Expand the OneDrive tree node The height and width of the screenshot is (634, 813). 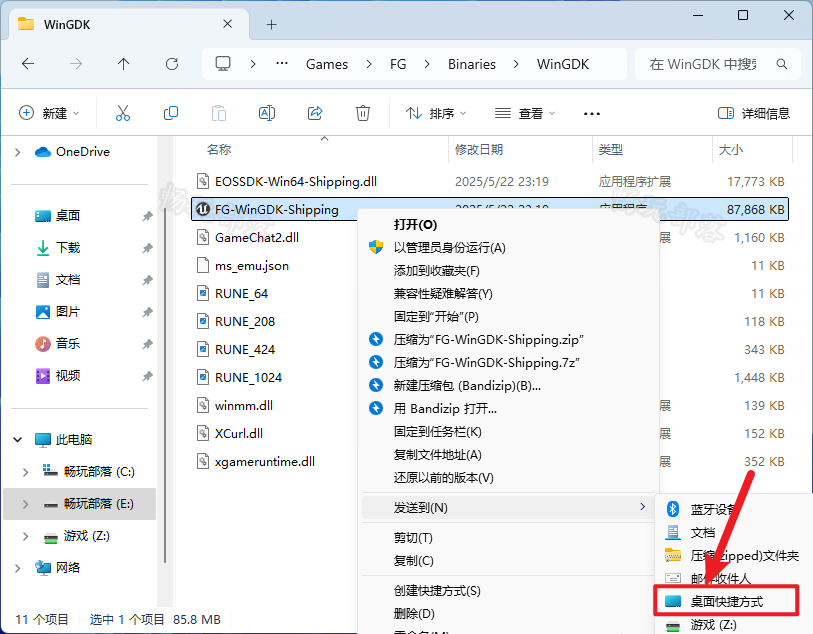(x=18, y=152)
